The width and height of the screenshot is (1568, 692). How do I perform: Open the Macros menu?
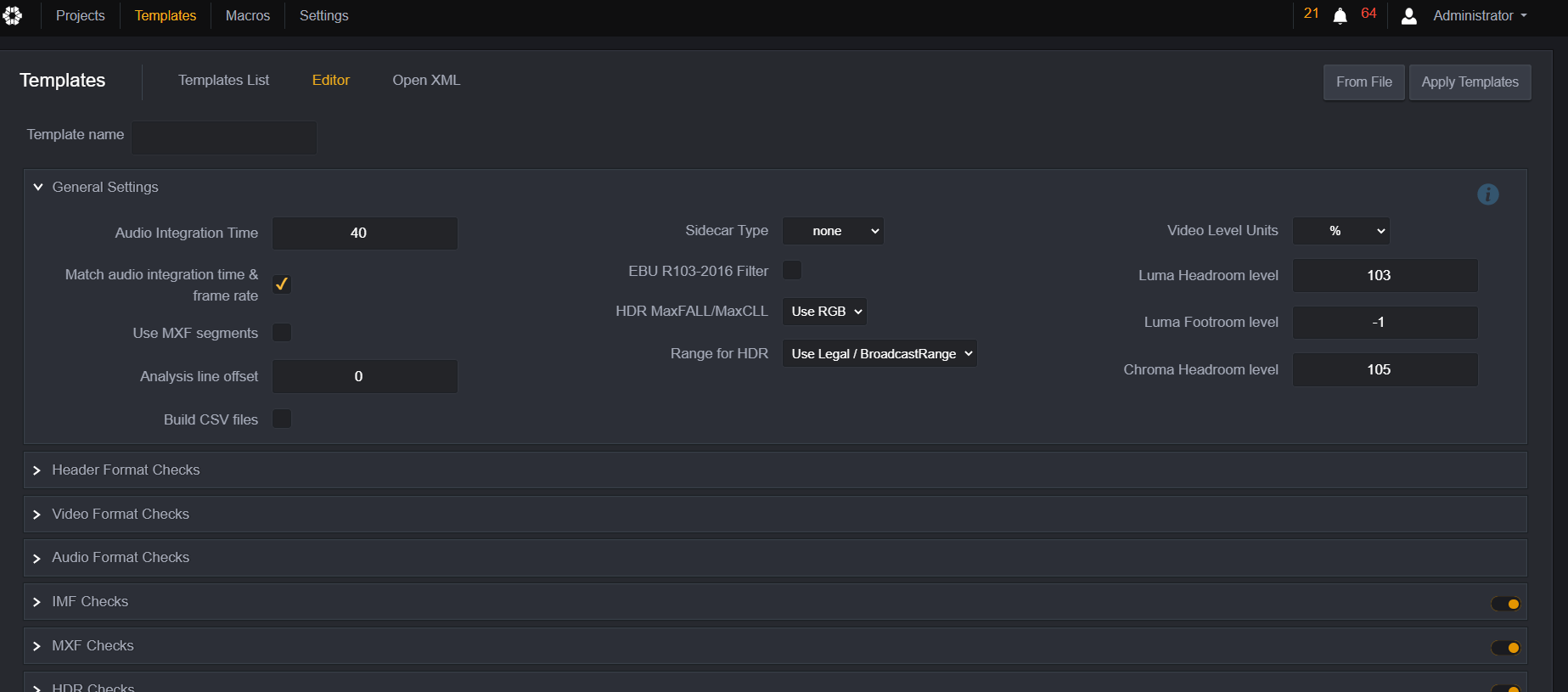[248, 16]
